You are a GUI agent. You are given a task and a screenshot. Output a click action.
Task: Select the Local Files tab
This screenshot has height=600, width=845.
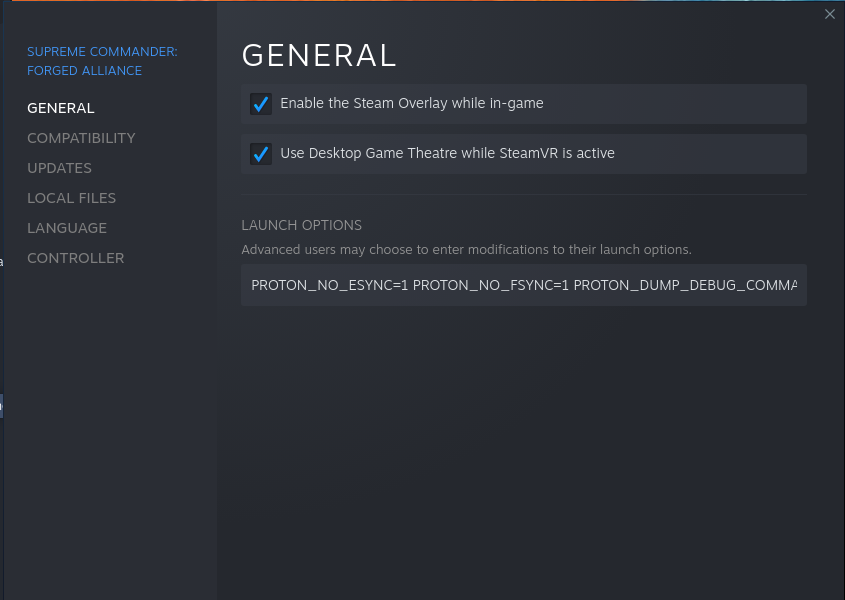click(x=72, y=198)
